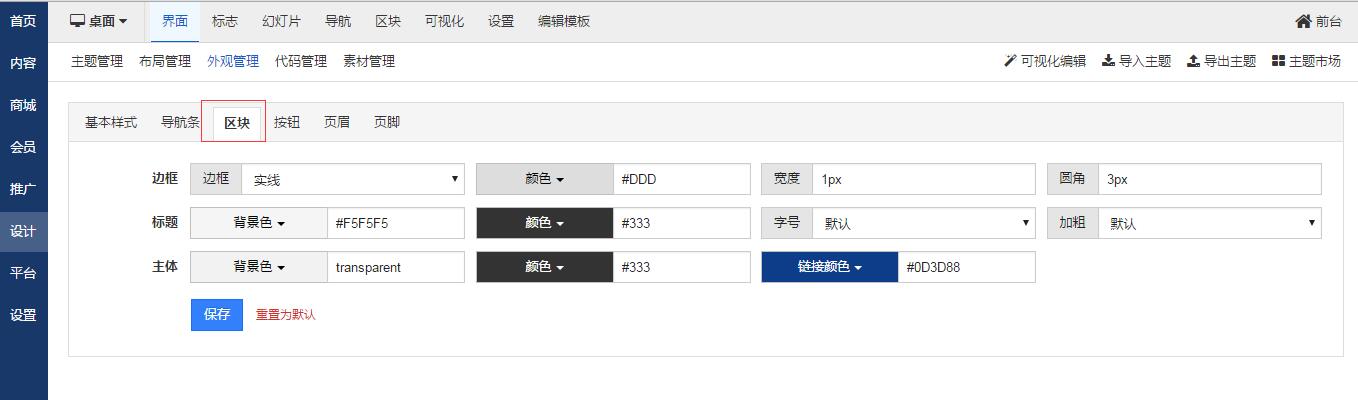This screenshot has width=1358, height=400.
Task: Switch to the 按钮 tab
Action: coord(287,122)
